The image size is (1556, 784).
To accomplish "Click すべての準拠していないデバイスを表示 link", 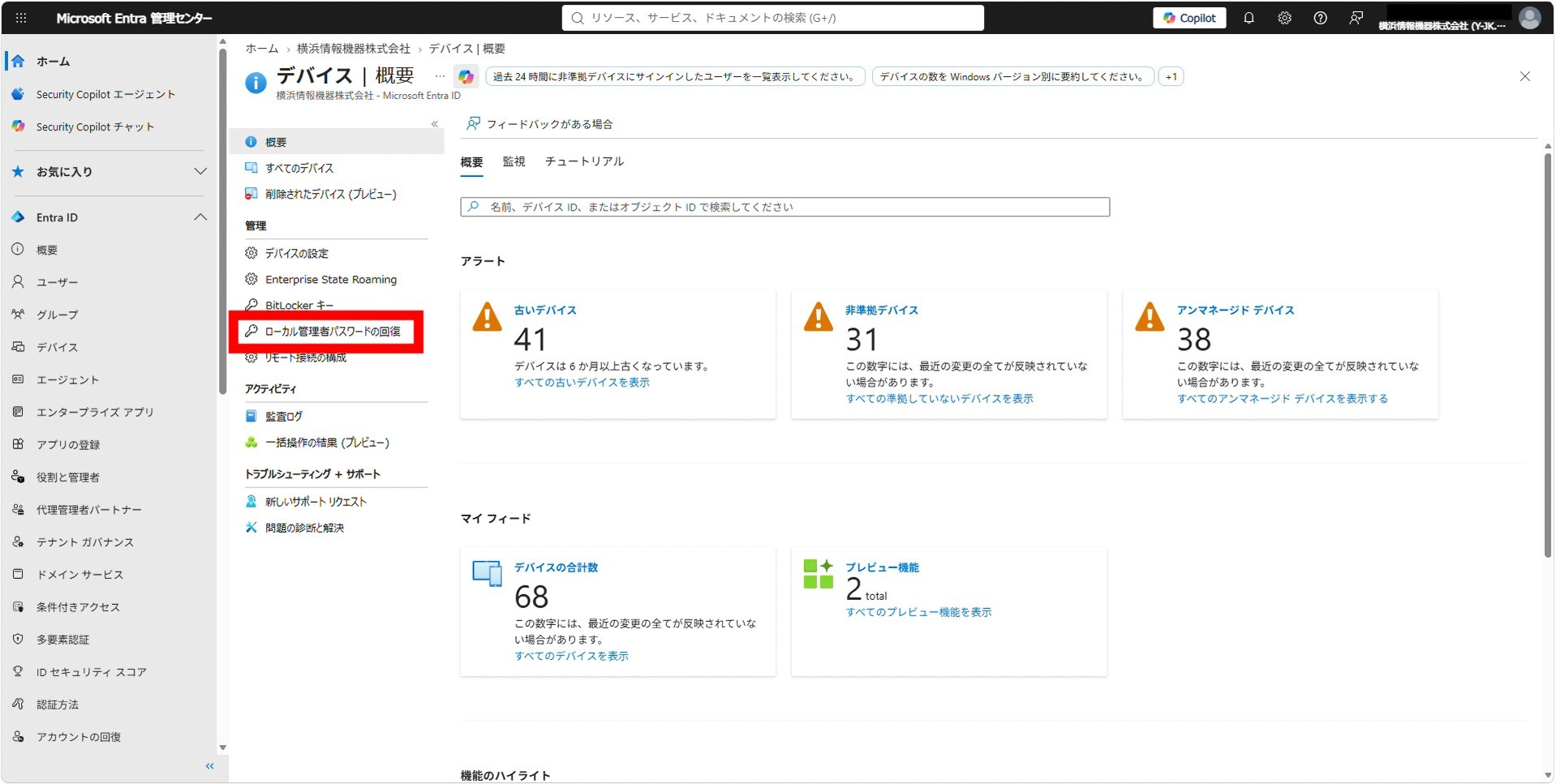I will (x=939, y=399).
